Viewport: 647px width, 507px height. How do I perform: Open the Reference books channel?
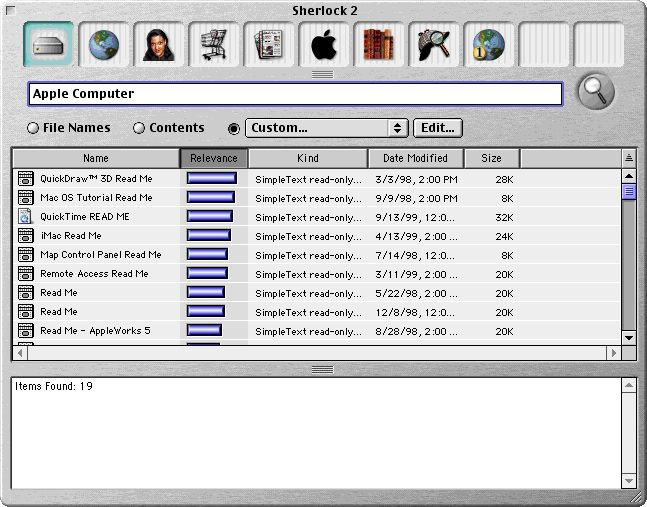[x=379, y=45]
